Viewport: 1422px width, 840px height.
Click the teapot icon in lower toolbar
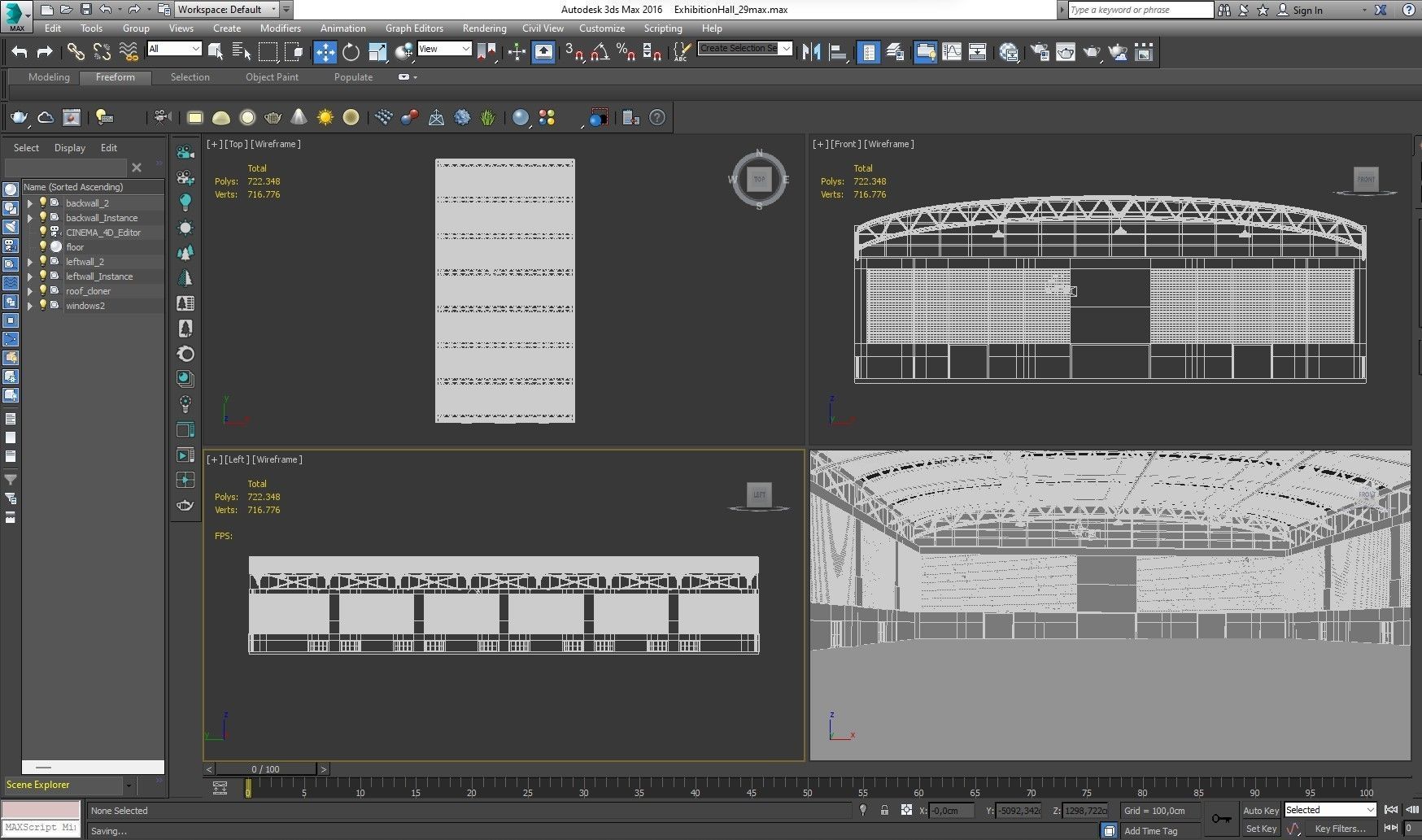pos(19,117)
